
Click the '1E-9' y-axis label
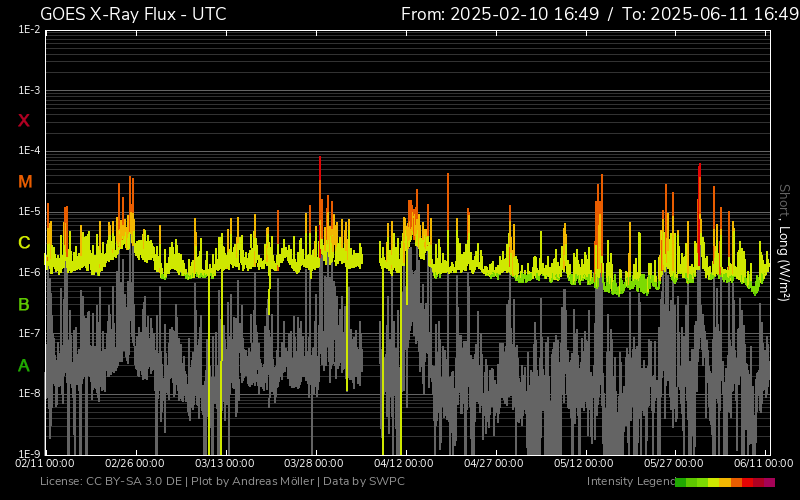click(30, 454)
